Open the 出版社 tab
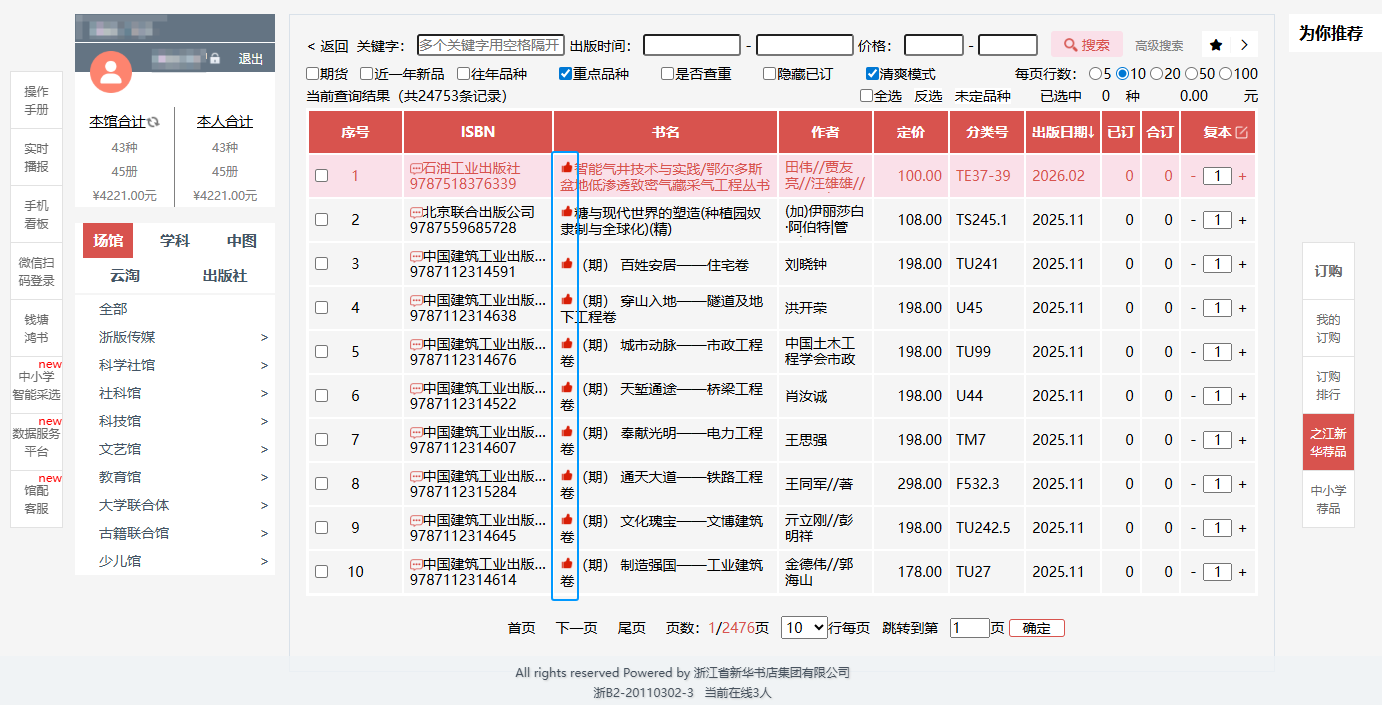Image resolution: width=1382 pixels, height=705 pixels. (225, 276)
